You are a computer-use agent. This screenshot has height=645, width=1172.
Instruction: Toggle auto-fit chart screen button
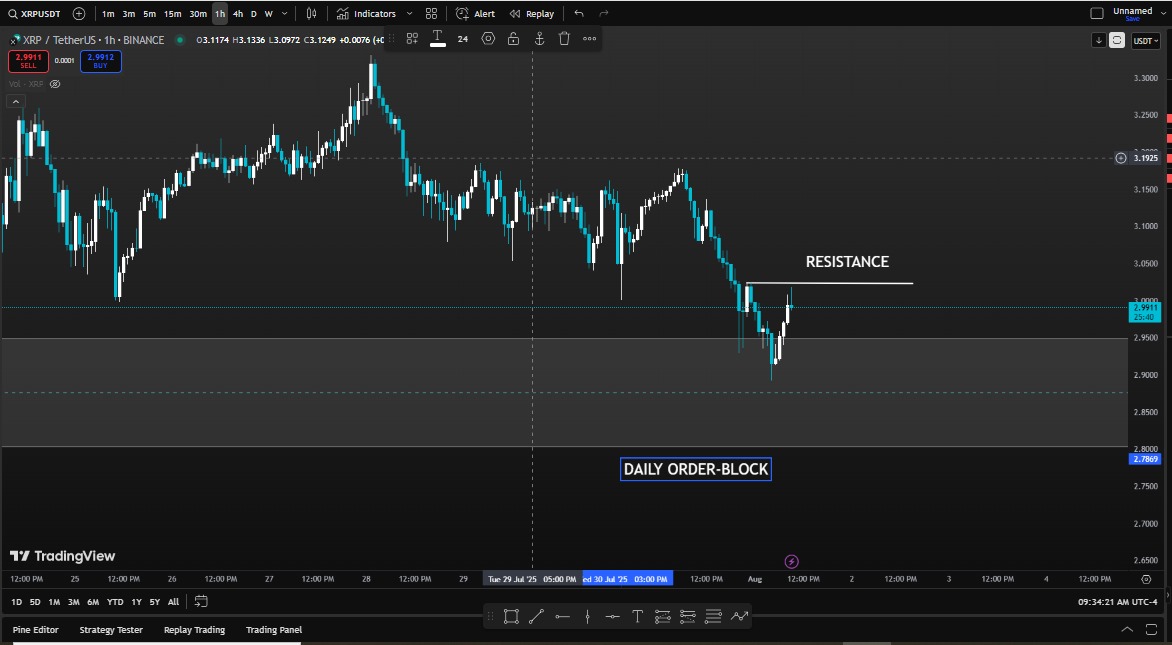(x=1117, y=40)
